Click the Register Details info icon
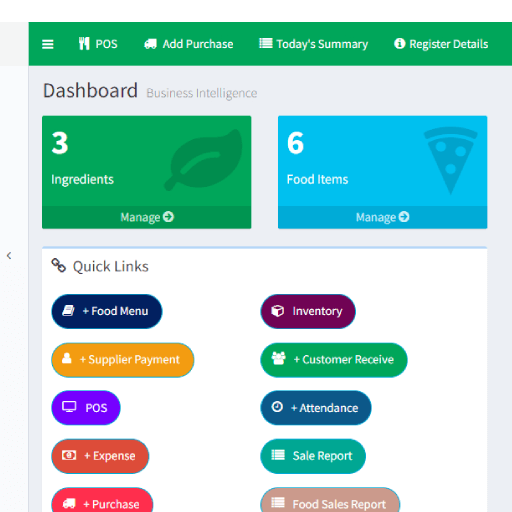The width and height of the screenshot is (512, 512). coord(399,43)
